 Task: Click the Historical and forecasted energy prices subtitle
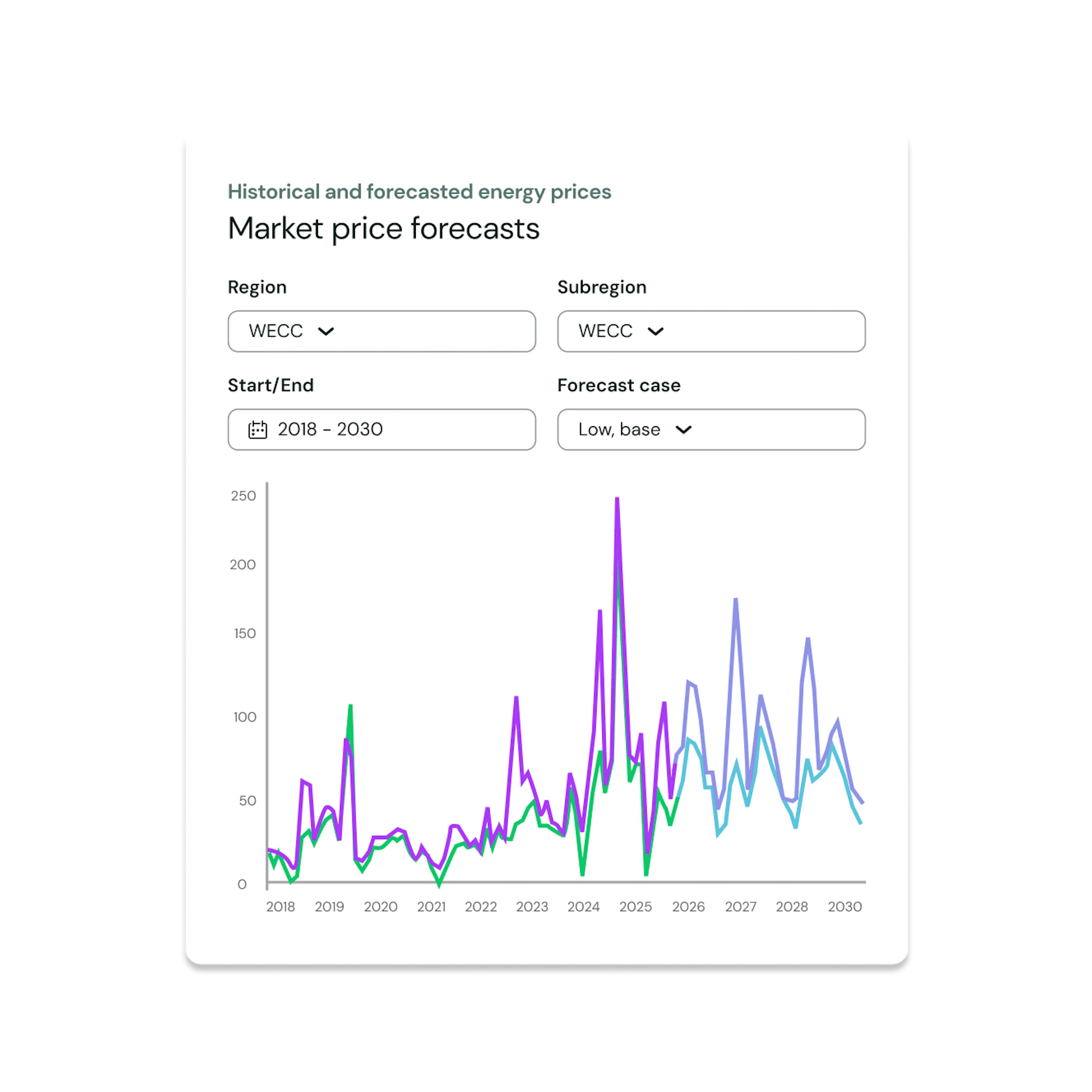pyautogui.click(x=419, y=192)
